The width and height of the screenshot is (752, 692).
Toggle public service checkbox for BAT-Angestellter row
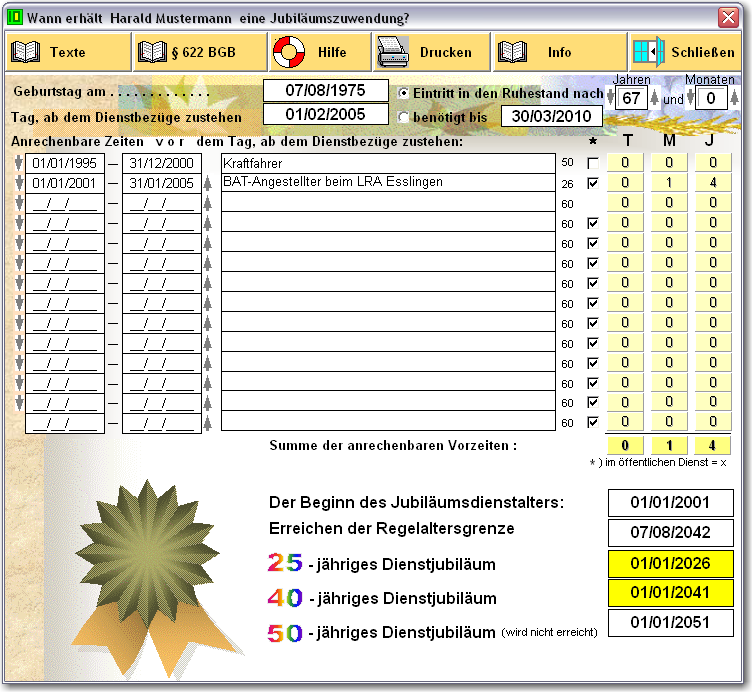pyautogui.click(x=593, y=183)
